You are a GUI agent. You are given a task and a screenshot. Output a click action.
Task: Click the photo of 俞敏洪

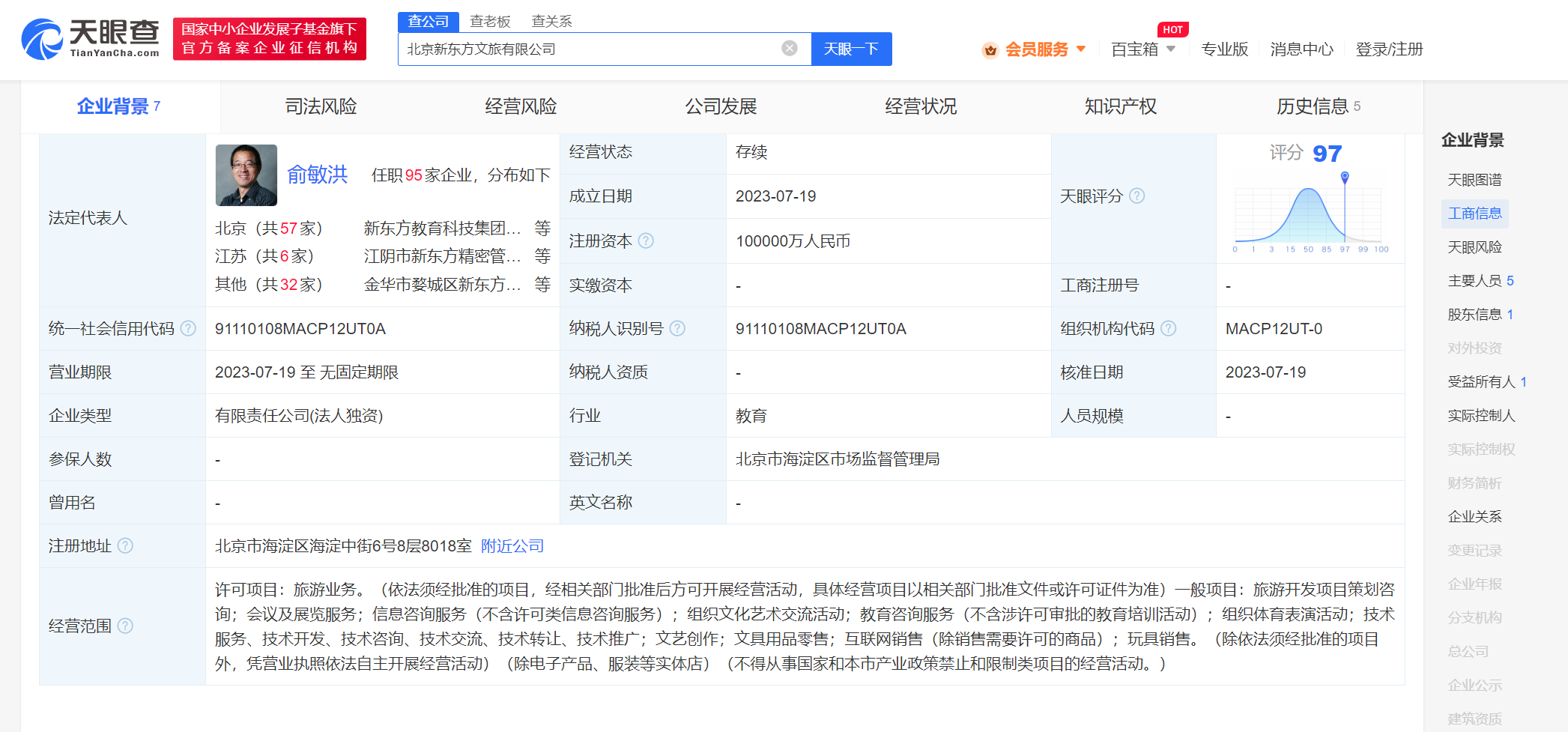click(246, 175)
